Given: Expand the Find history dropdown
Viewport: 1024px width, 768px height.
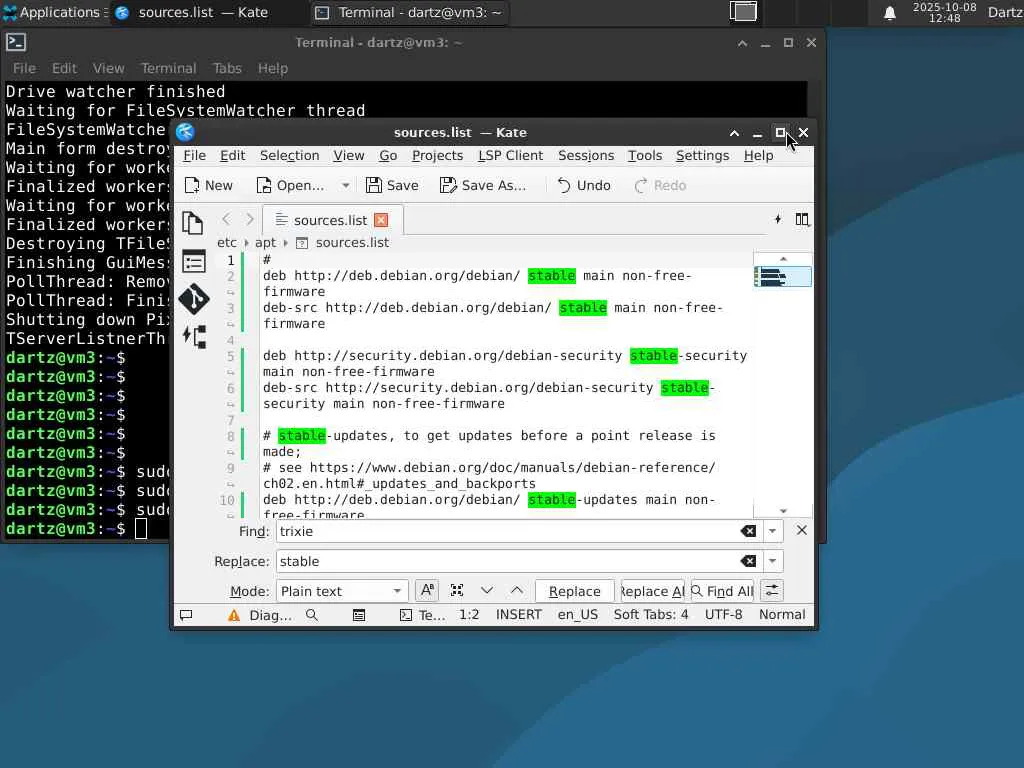Looking at the screenshot, I should [773, 532].
